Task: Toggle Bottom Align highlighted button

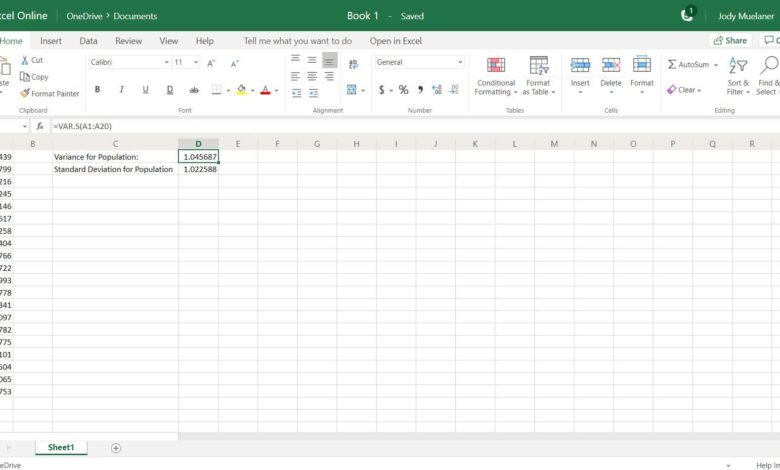Action: coord(329,60)
